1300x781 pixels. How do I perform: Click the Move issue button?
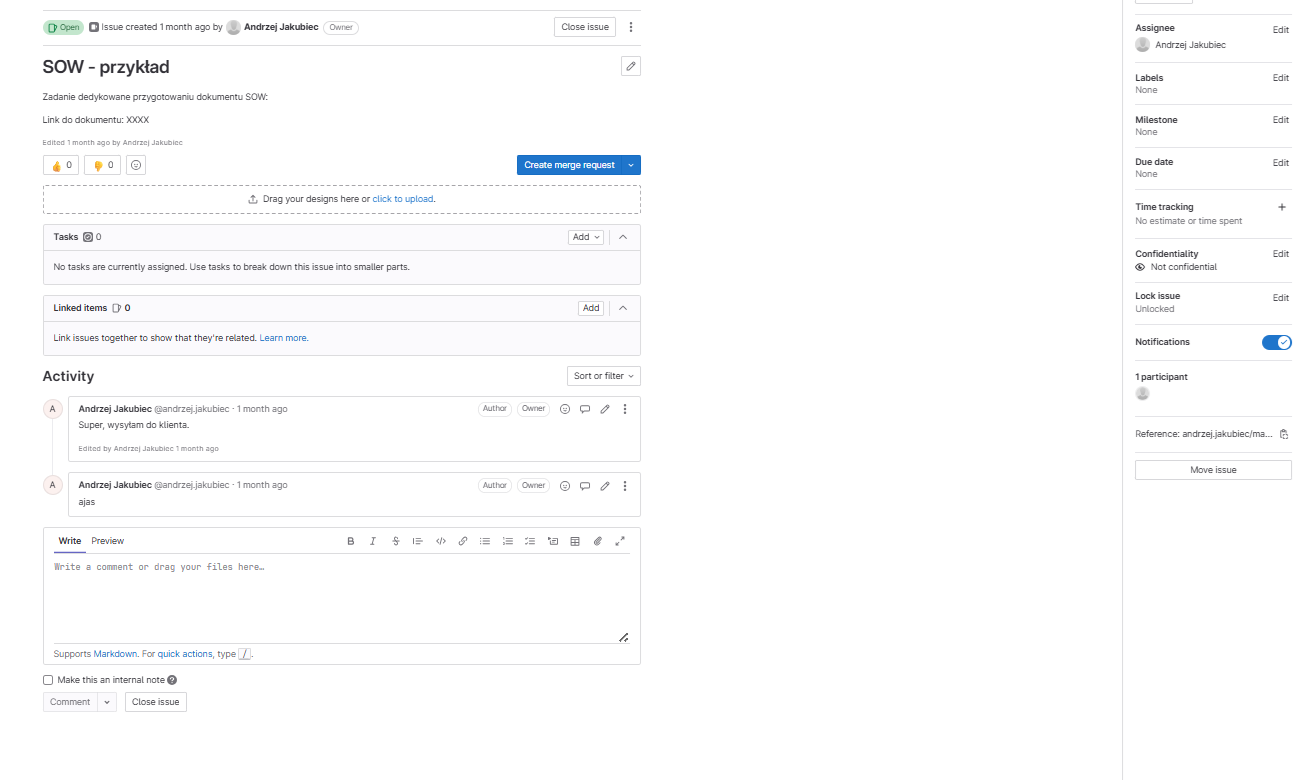(1213, 470)
